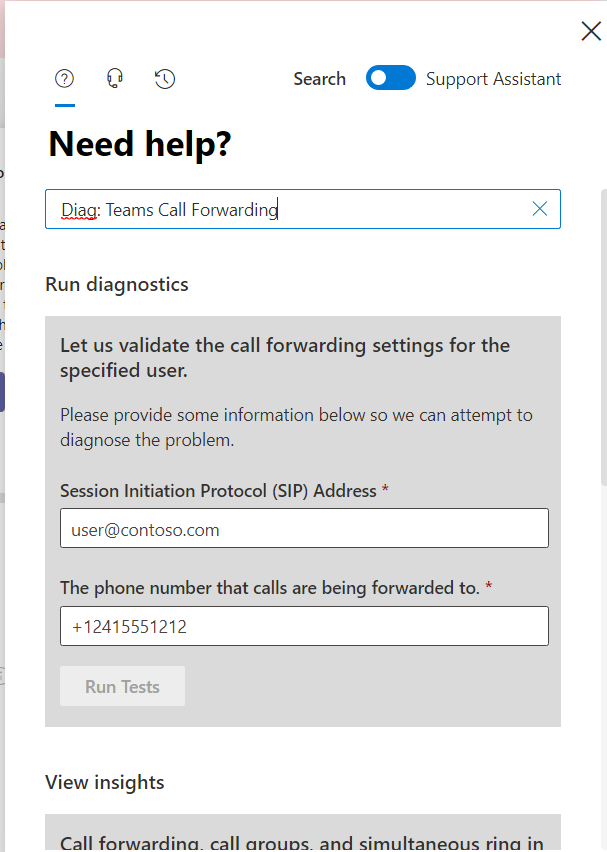Click the Search mode label
The width and height of the screenshot is (607, 852).
coord(319,79)
